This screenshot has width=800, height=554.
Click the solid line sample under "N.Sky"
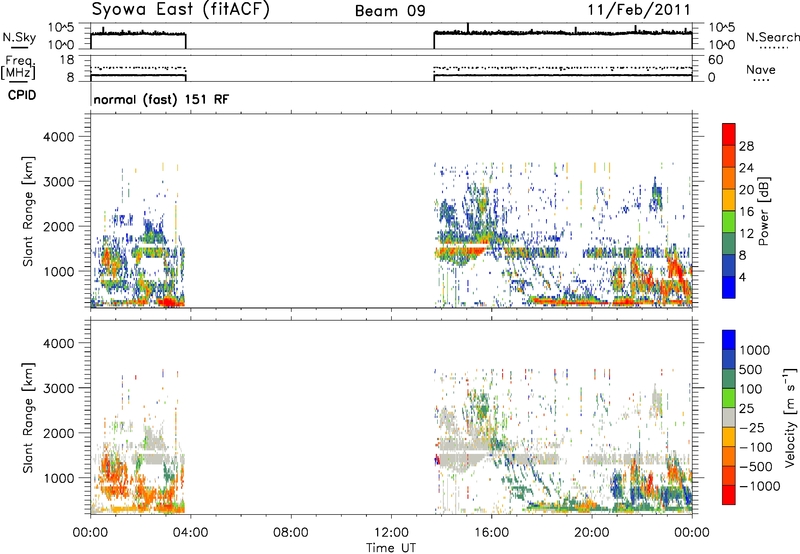(19, 47)
